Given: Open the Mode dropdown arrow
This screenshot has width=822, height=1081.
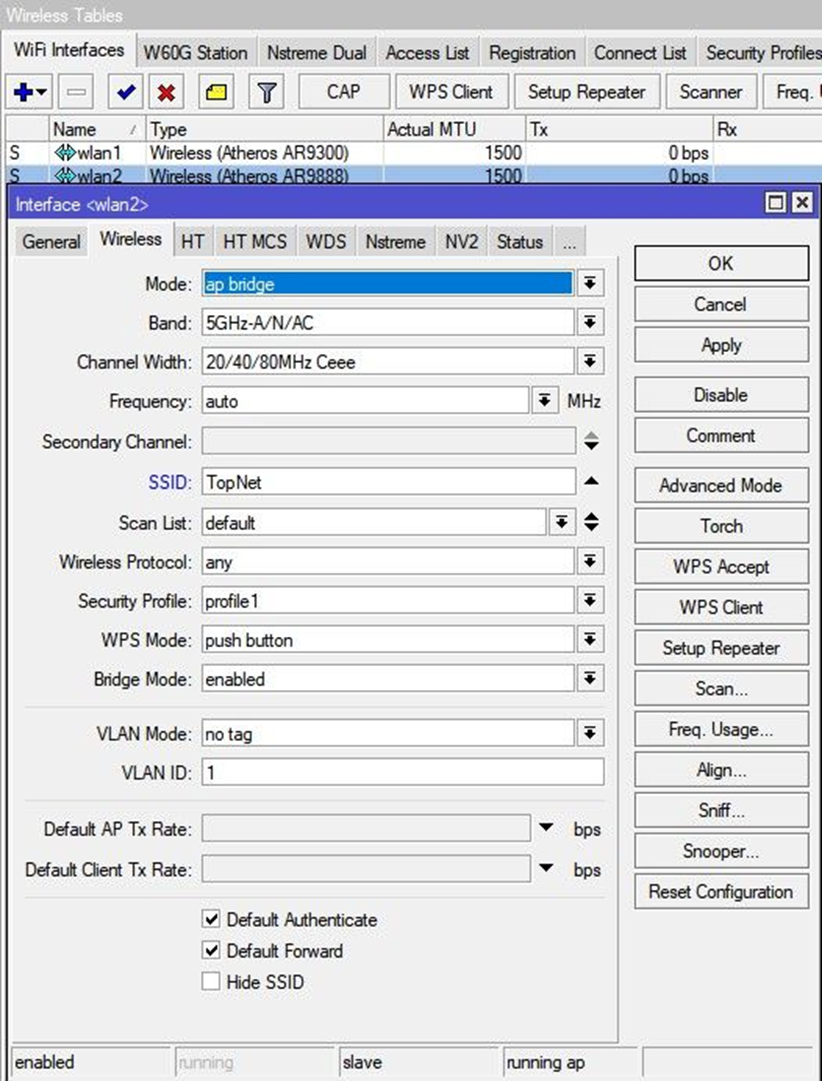Looking at the screenshot, I should pos(590,283).
